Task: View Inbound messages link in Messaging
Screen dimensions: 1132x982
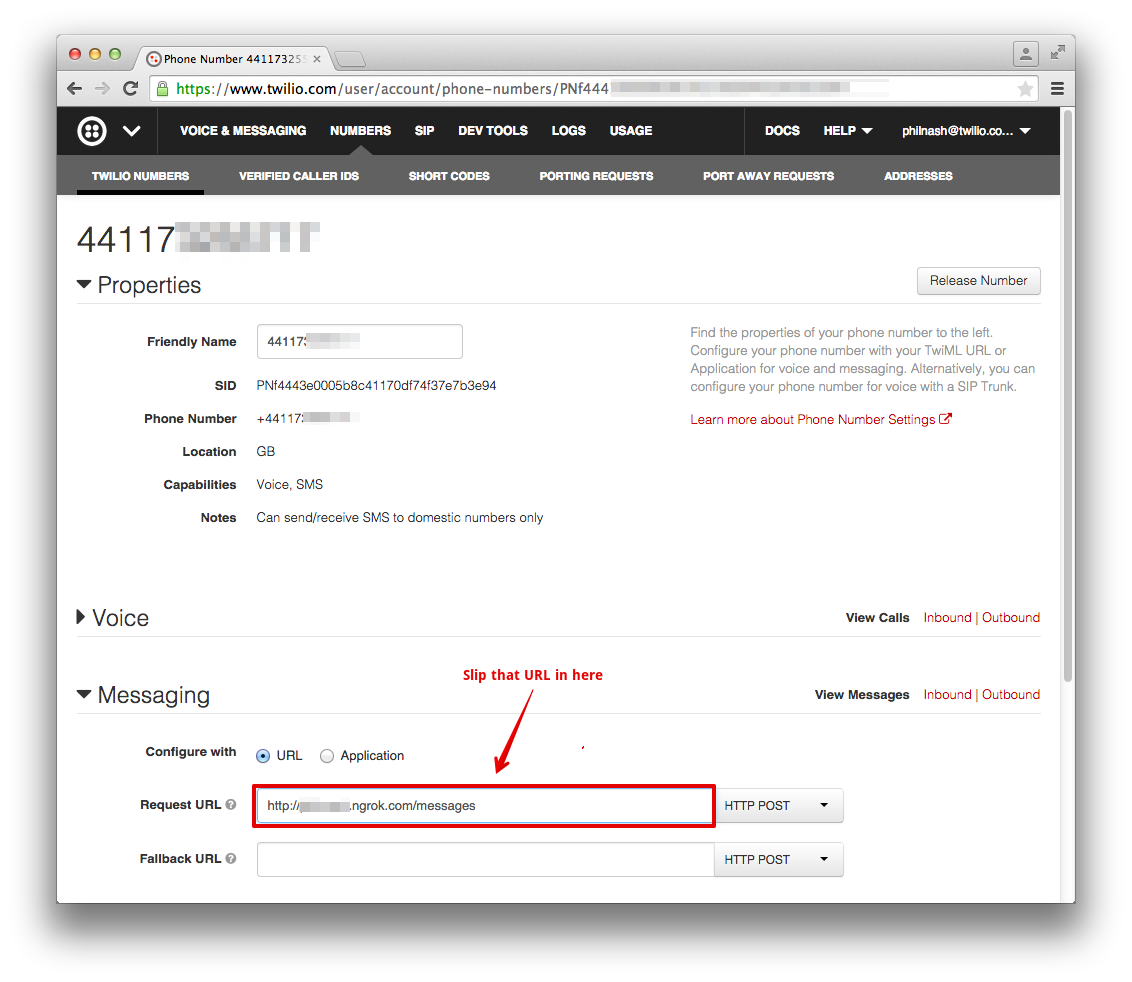Action: 947,695
